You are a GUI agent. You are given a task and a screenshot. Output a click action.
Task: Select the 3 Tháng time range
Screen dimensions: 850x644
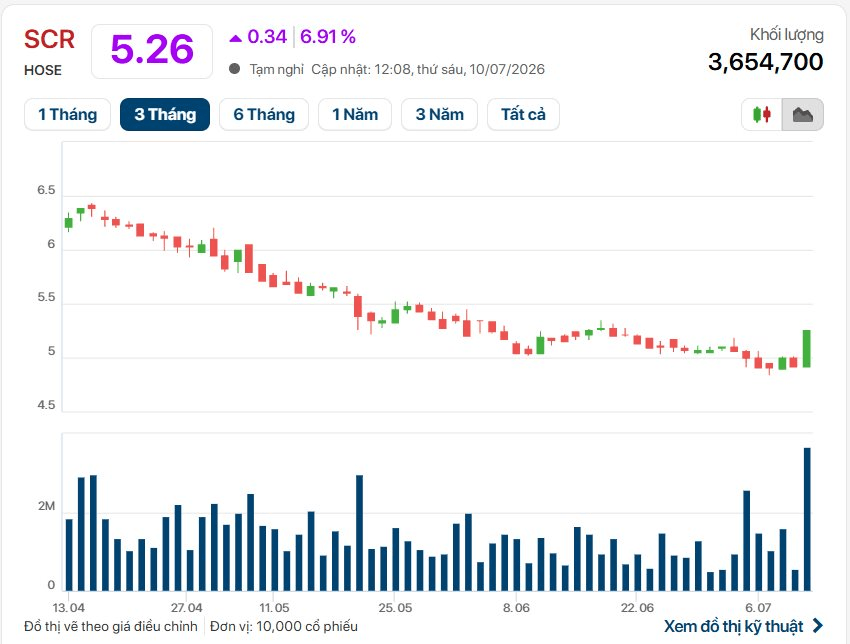pos(165,114)
